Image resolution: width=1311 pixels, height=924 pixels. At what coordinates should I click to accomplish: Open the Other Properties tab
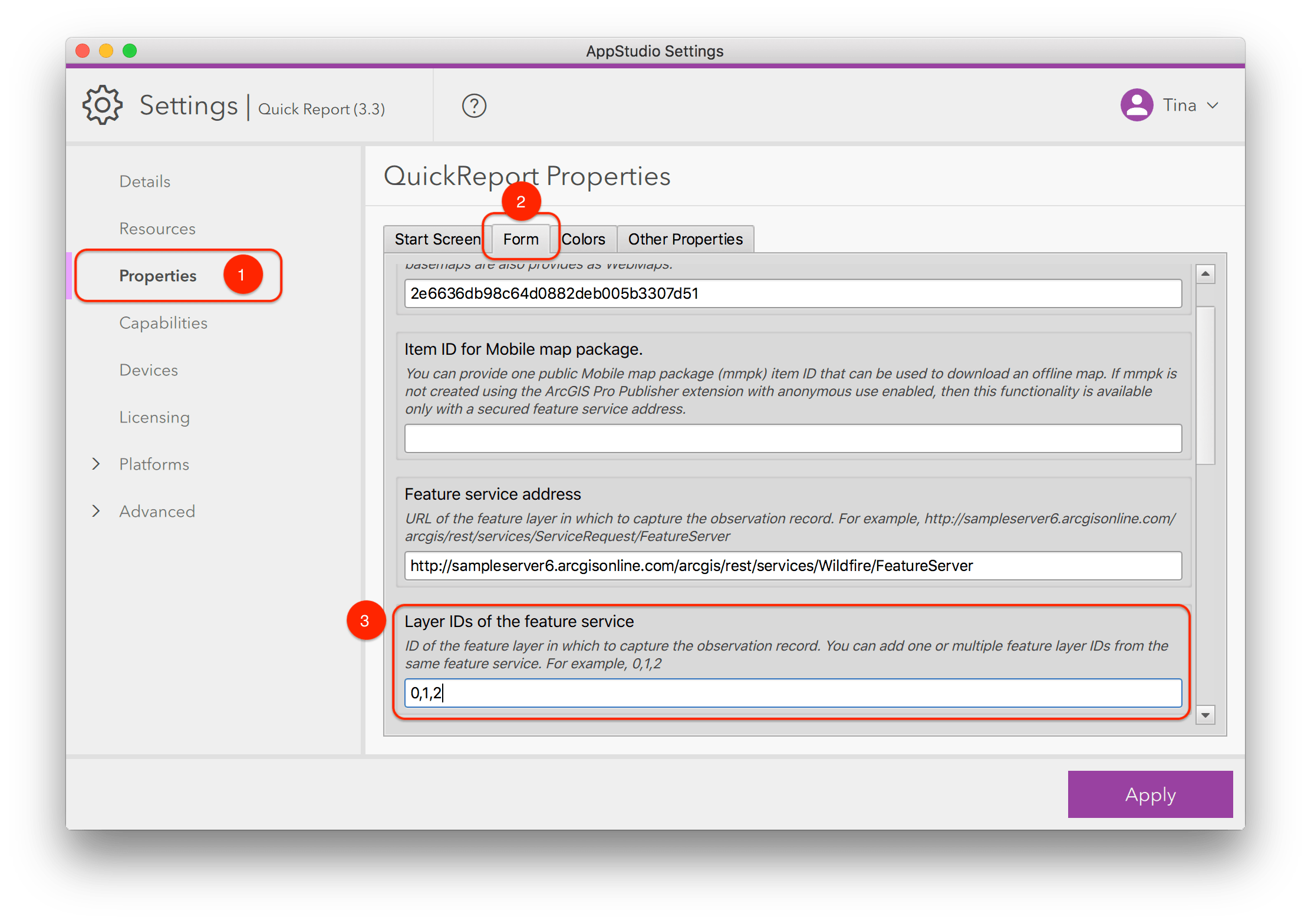pos(685,239)
